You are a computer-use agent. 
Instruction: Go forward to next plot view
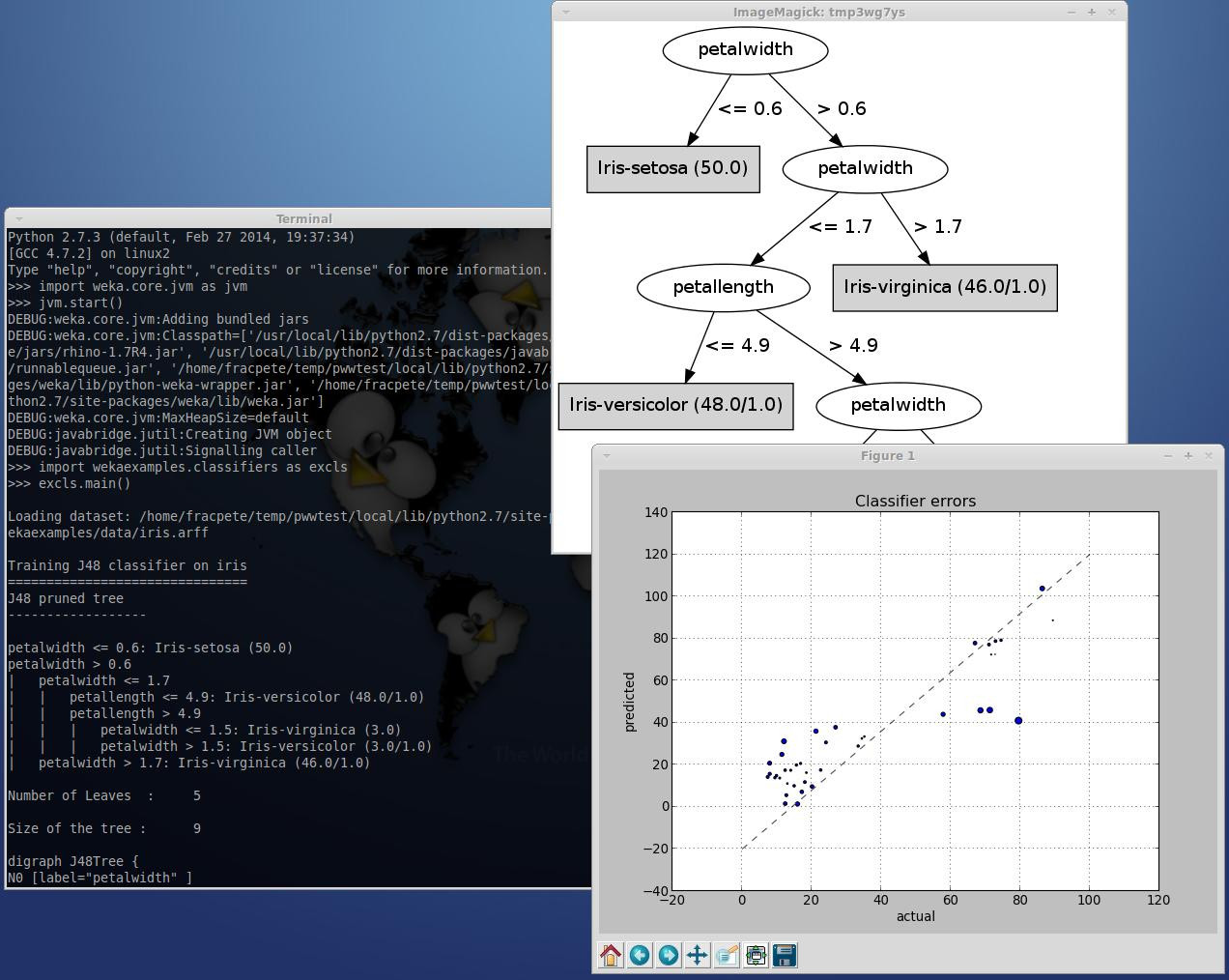click(x=669, y=956)
